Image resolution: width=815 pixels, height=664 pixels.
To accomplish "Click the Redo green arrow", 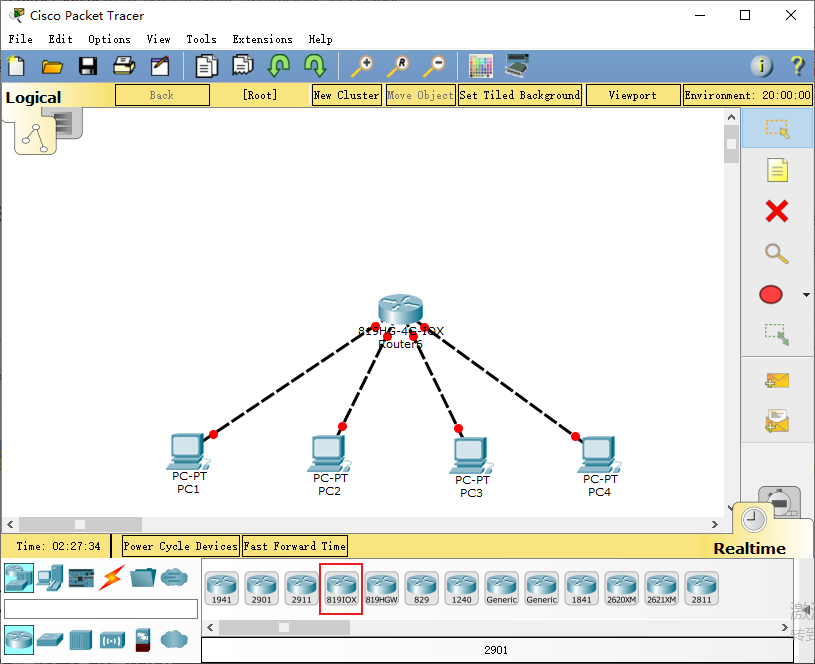I will [315, 66].
